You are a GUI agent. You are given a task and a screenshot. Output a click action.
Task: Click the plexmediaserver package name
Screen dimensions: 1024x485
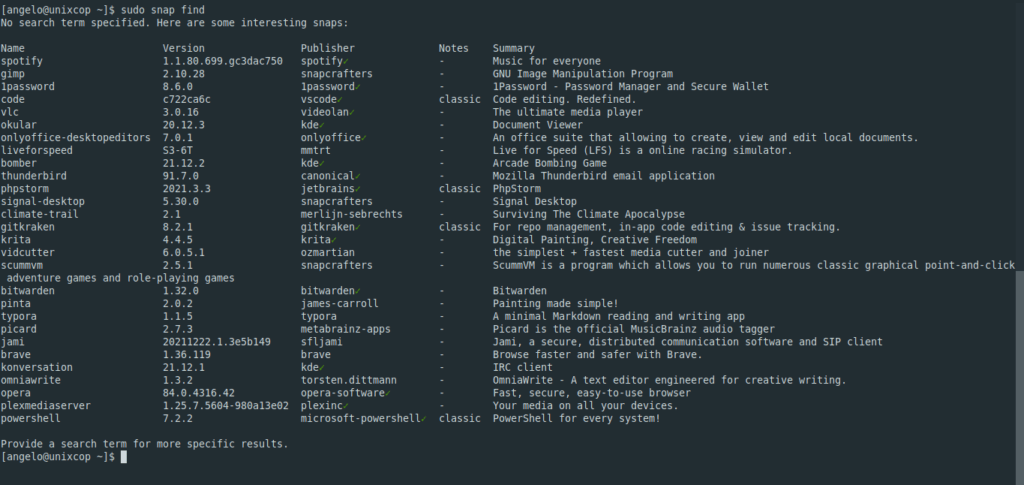46,406
